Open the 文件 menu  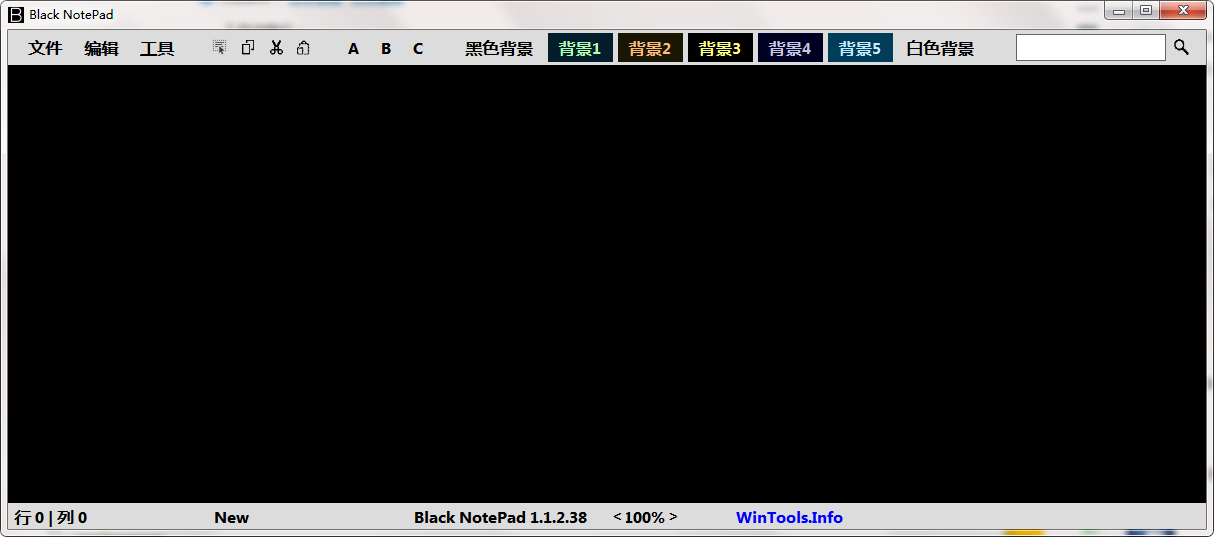click(45, 48)
